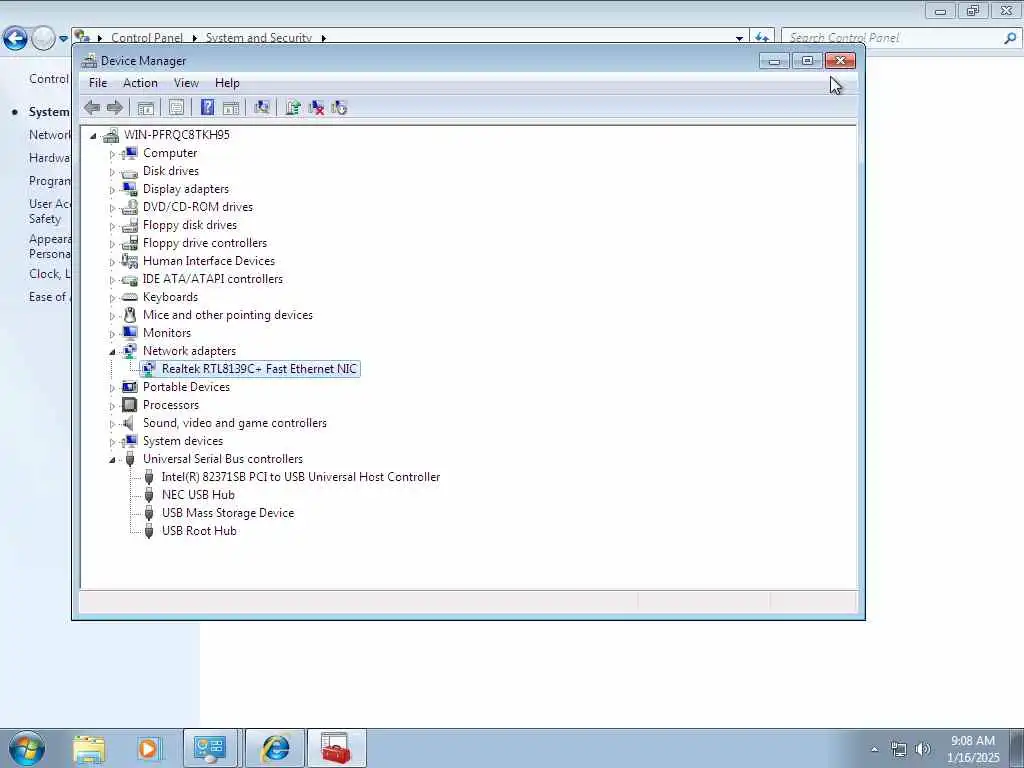
Task: Expand Floppy drive controllers node arrow
Action: pos(112,244)
